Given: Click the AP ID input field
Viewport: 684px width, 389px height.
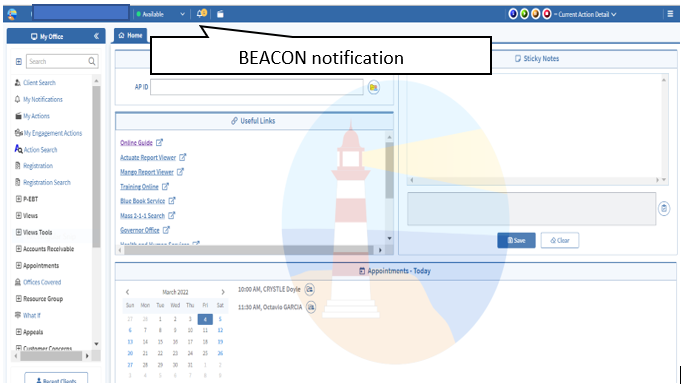Looking at the screenshot, I should pyautogui.click(x=256, y=87).
